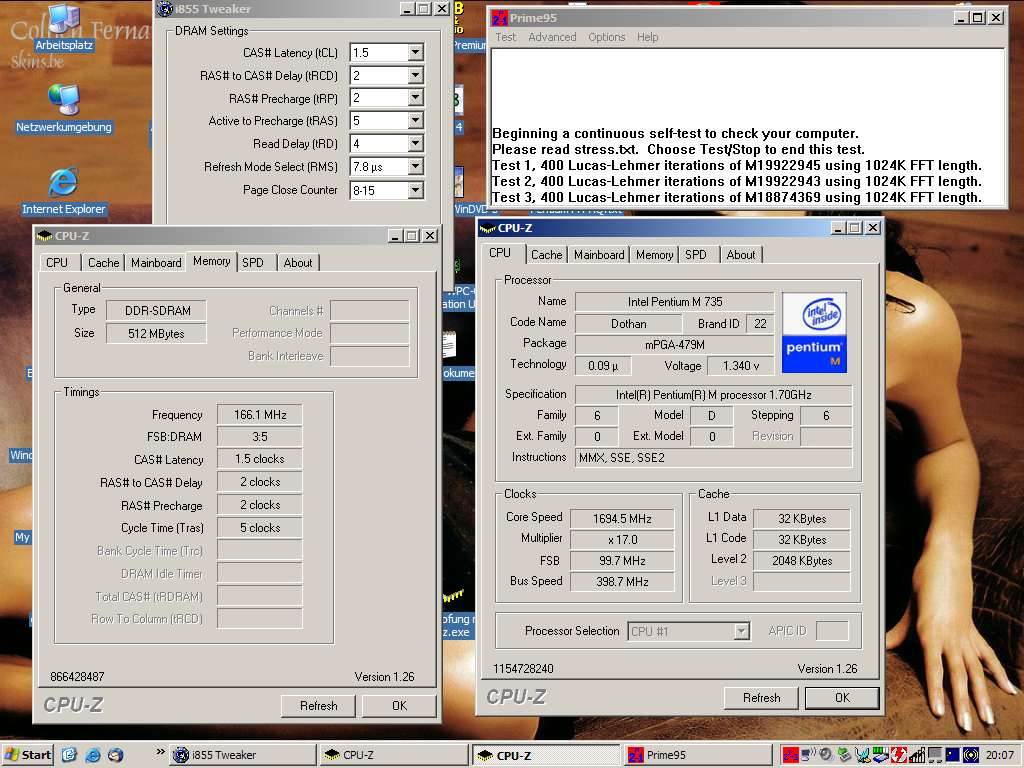Open the Page Close Counter dropdown
Screen dimensions: 1024x768
(x=415, y=190)
